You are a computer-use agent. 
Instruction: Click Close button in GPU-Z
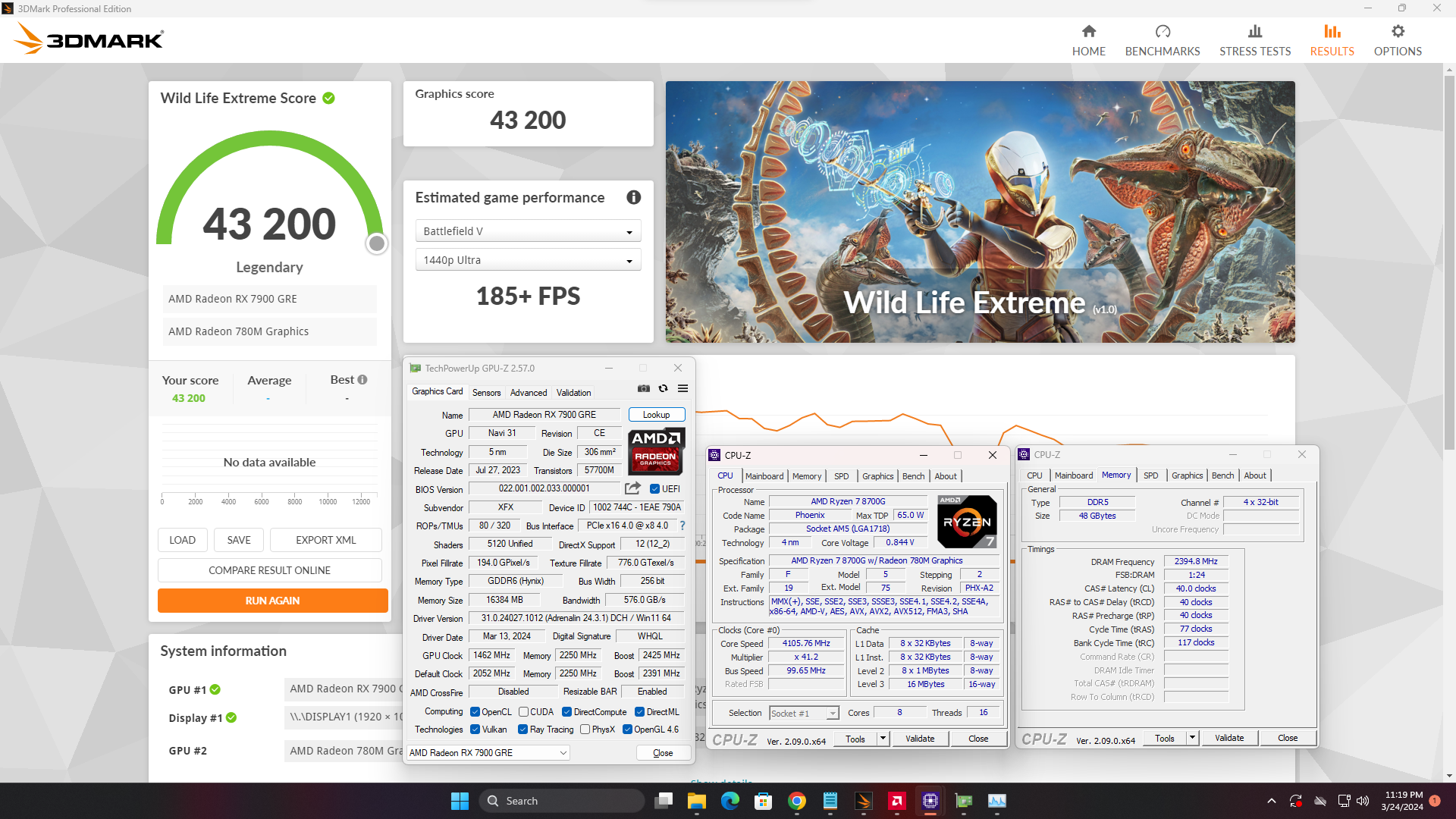tap(663, 753)
